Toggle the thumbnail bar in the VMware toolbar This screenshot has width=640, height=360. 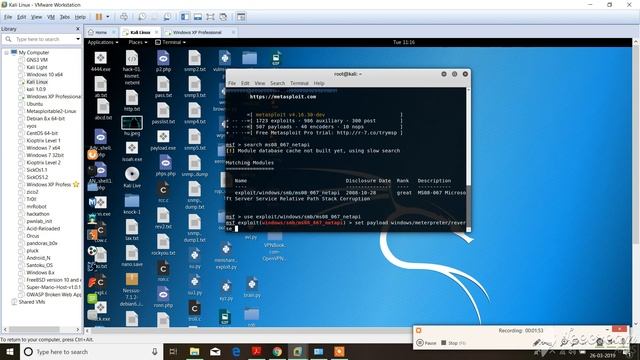point(198,17)
